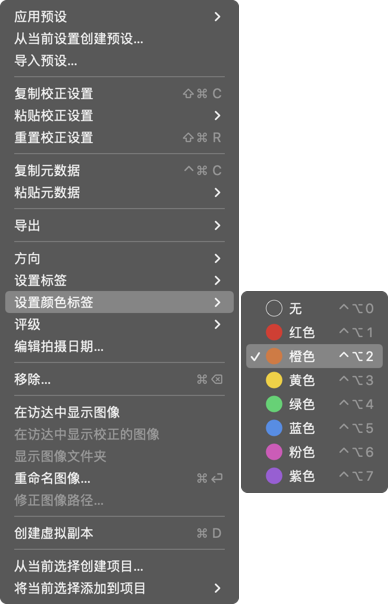The image size is (388, 604).
Task: Open the 评级 rating submenu
Action: coord(119,324)
